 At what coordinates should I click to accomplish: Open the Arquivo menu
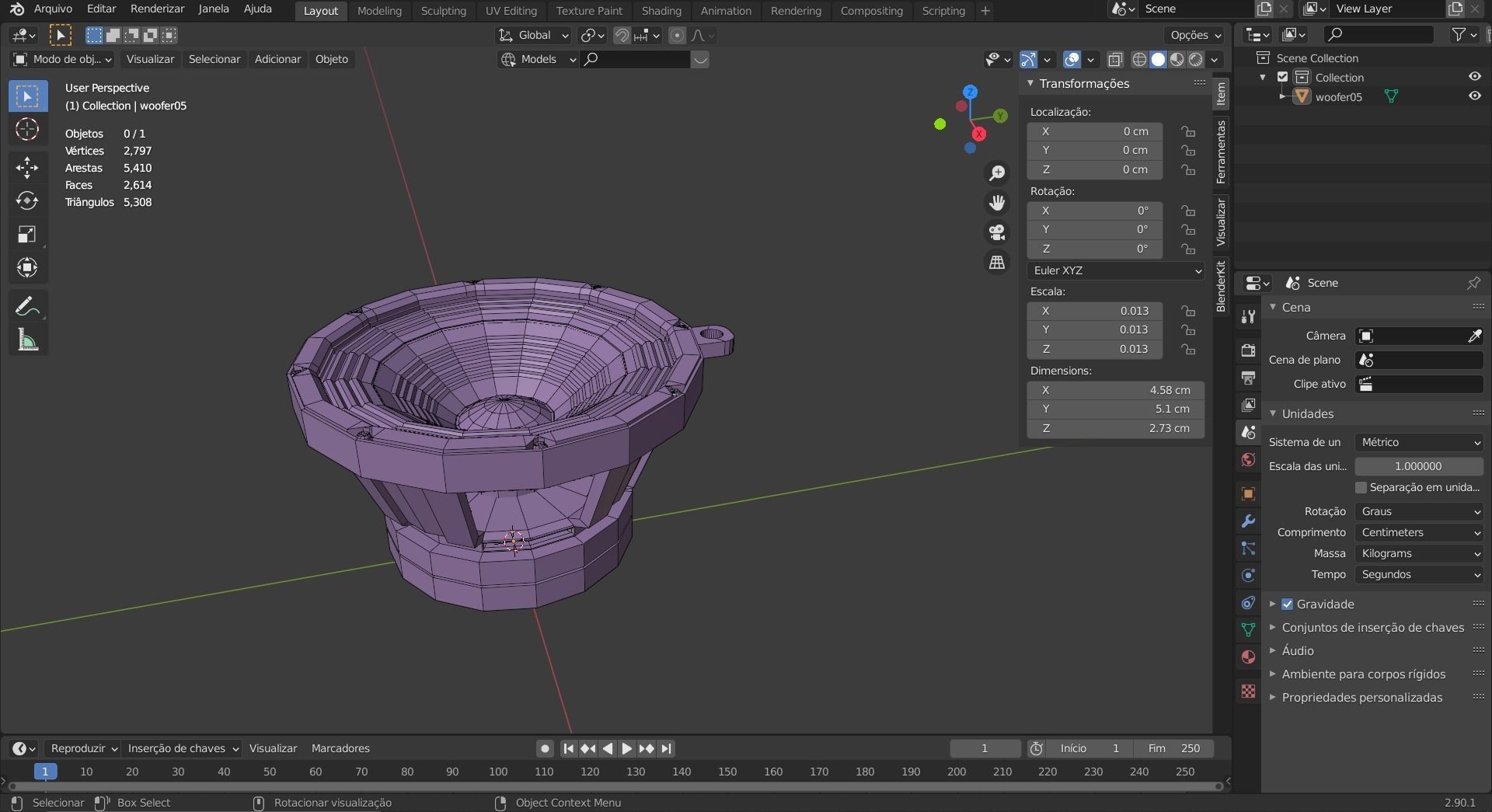pos(53,9)
